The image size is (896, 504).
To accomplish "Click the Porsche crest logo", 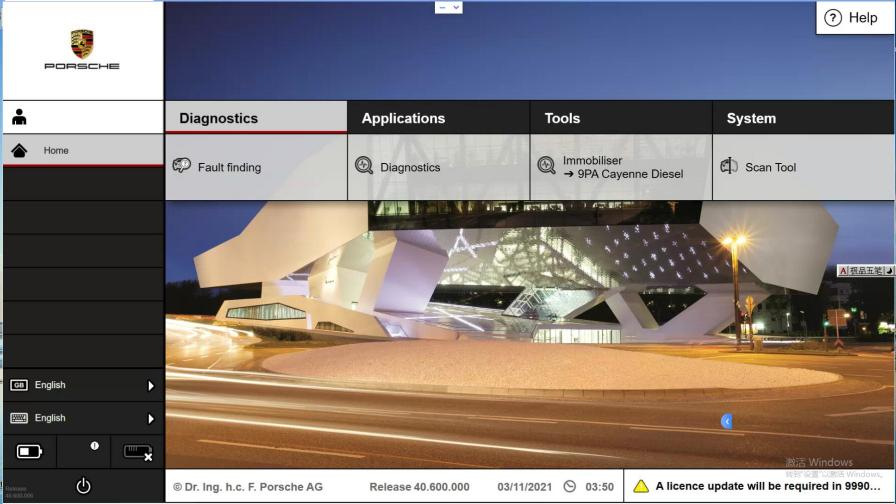I will [82, 43].
